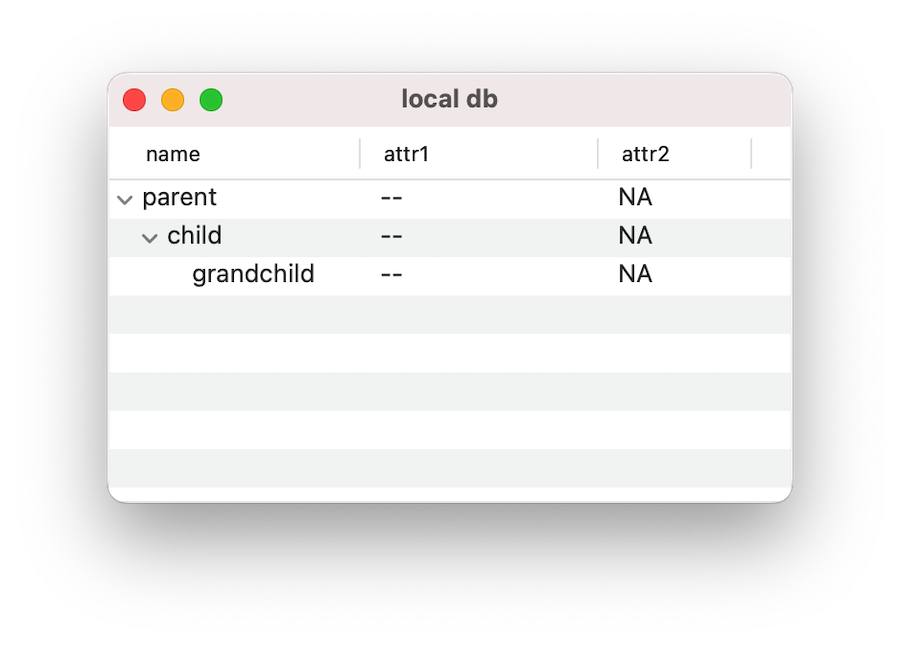
Task: Maximize the local db window
Action: pyautogui.click(x=211, y=100)
